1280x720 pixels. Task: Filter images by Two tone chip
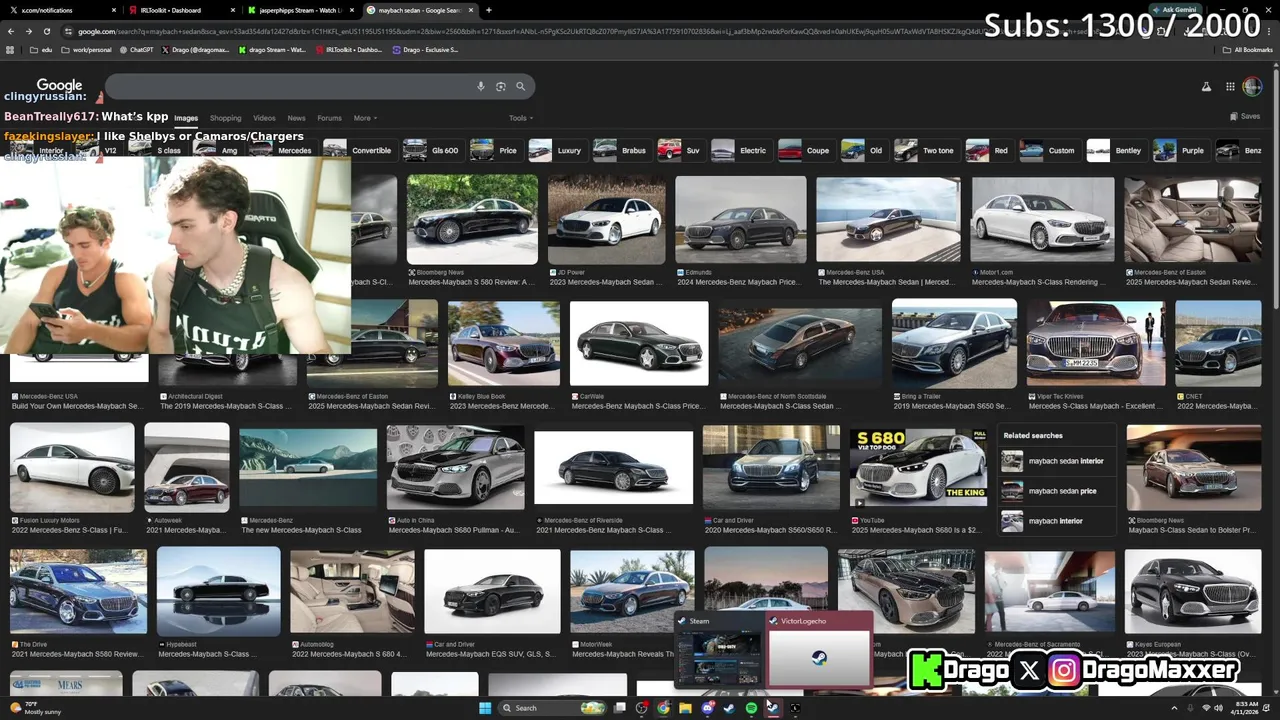(925, 150)
